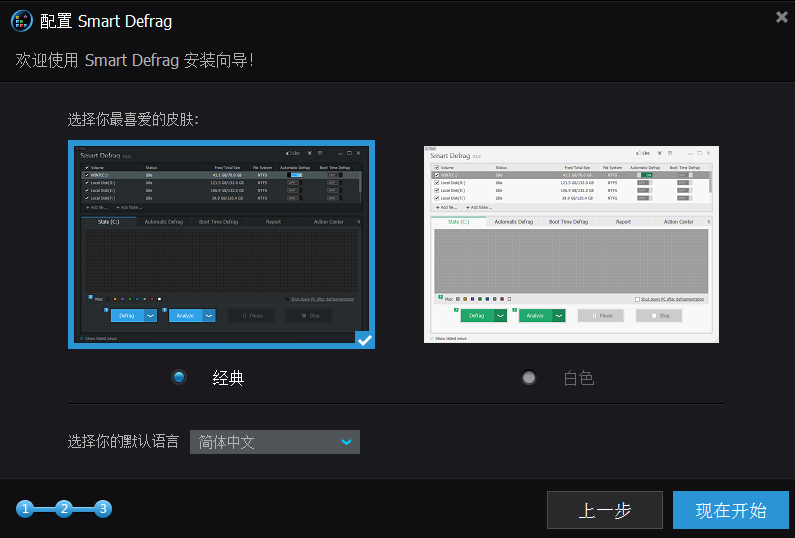This screenshot has width=795, height=538.
Task: Go to step 1 circle indicator
Action: click(25, 509)
